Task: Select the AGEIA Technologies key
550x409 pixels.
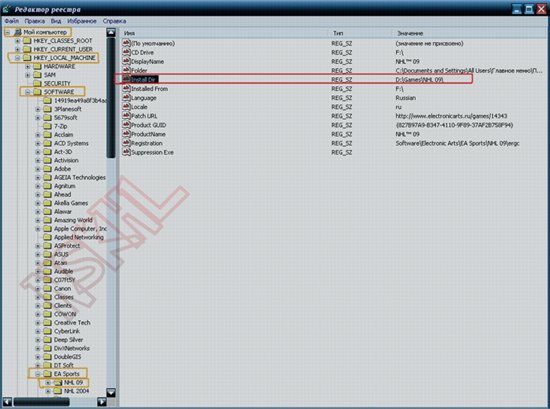Action: (80, 177)
